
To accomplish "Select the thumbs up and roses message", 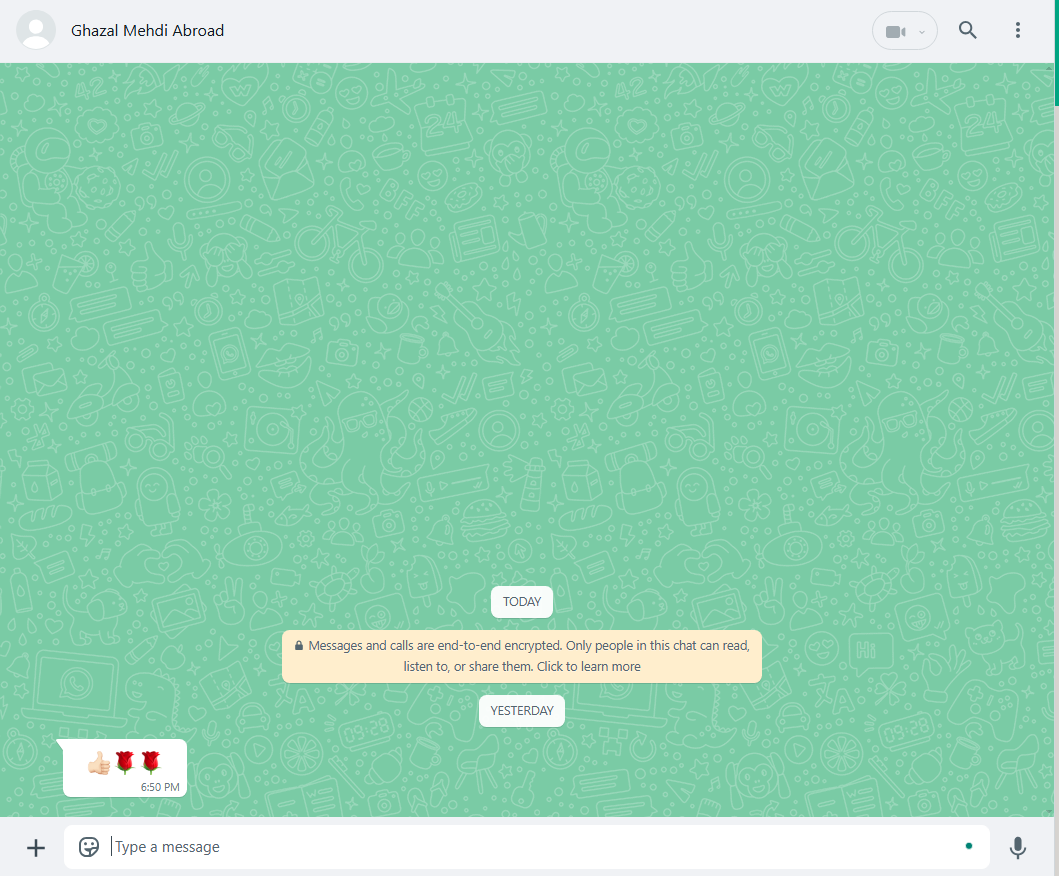I will pyautogui.click(x=125, y=768).
